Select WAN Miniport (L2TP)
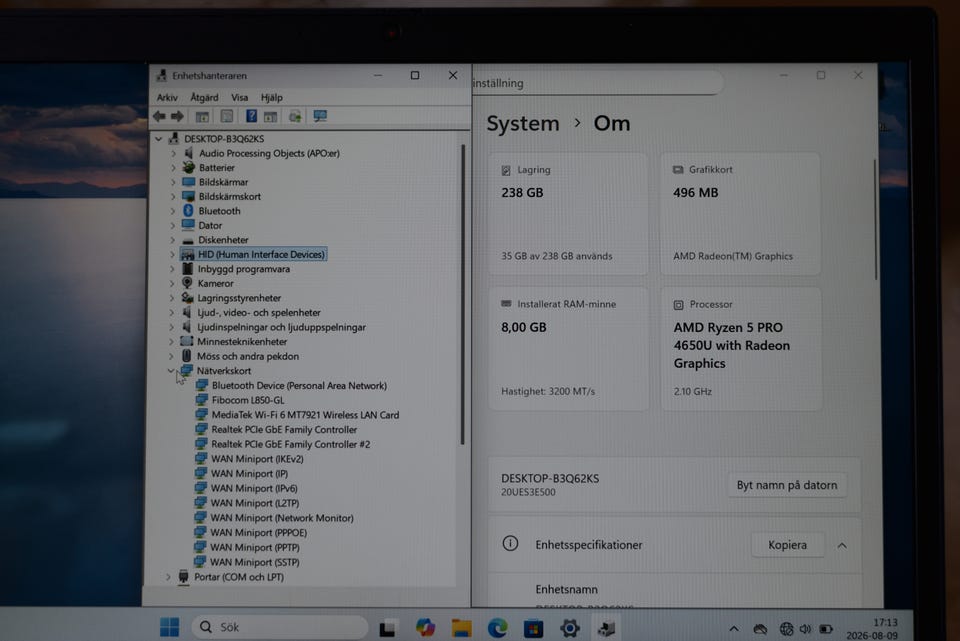Viewport: 960px width, 641px height. (255, 503)
